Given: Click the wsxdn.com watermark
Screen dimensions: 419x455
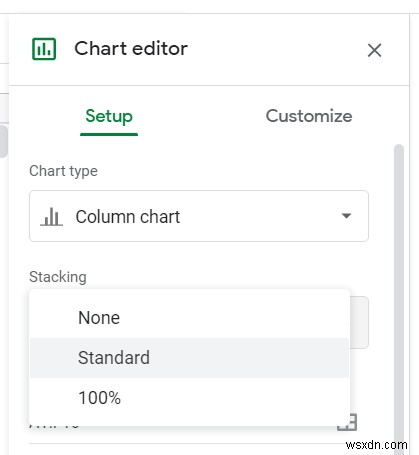Looking at the screenshot, I should click(376, 445).
